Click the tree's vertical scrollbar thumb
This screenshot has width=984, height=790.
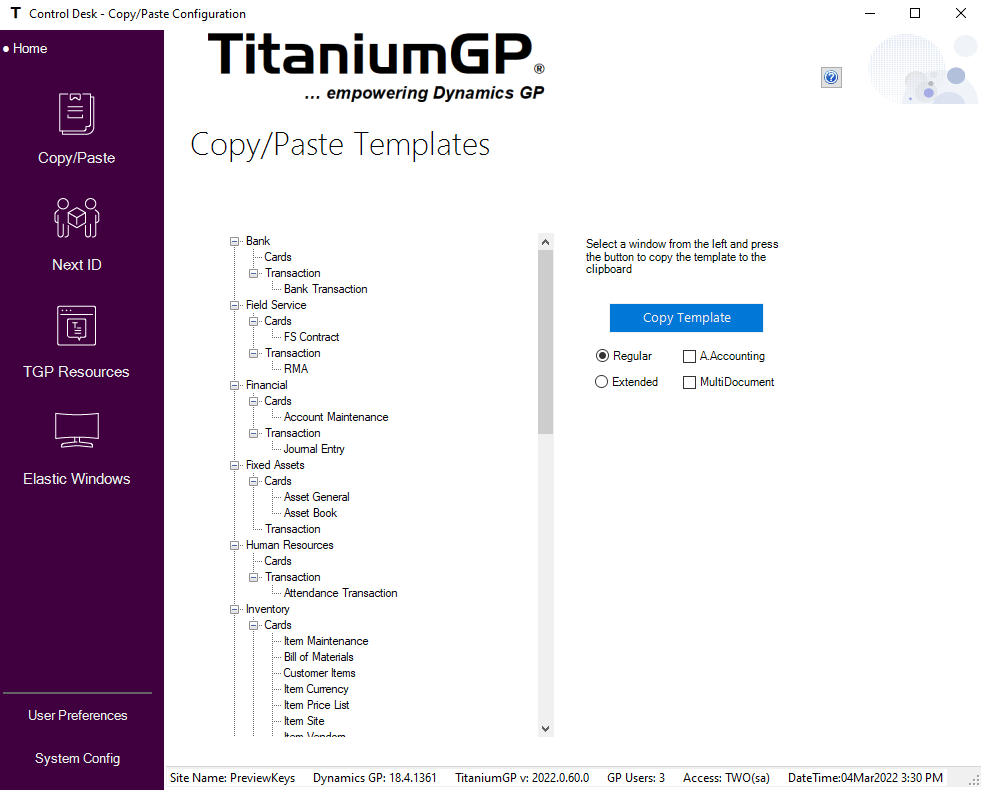(x=545, y=342)
